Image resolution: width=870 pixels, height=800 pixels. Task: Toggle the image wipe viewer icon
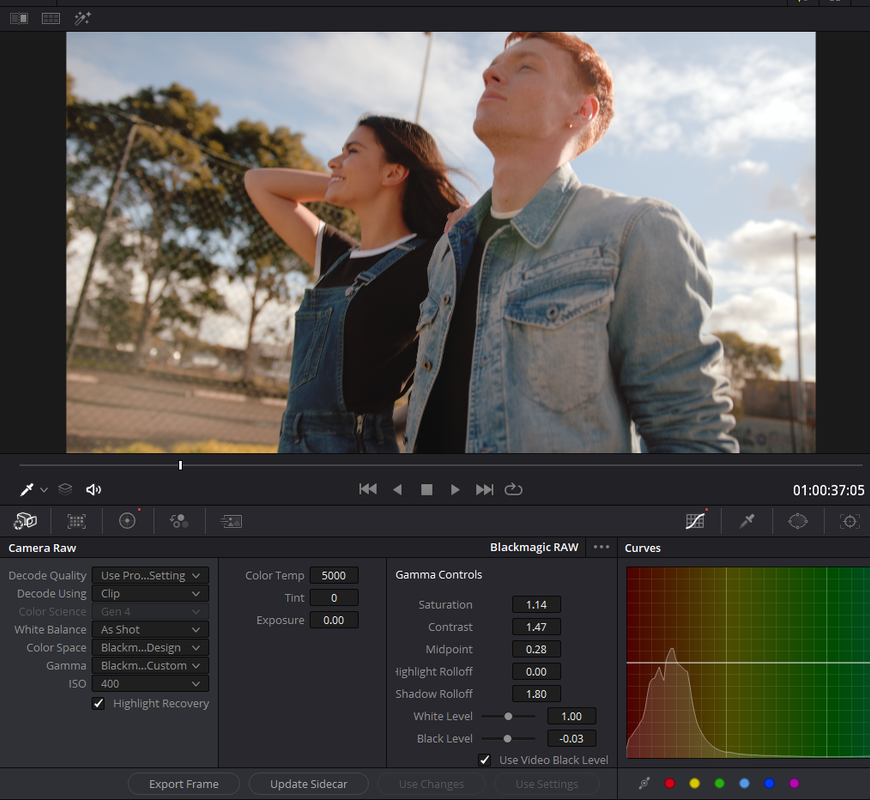pos(19,18)
